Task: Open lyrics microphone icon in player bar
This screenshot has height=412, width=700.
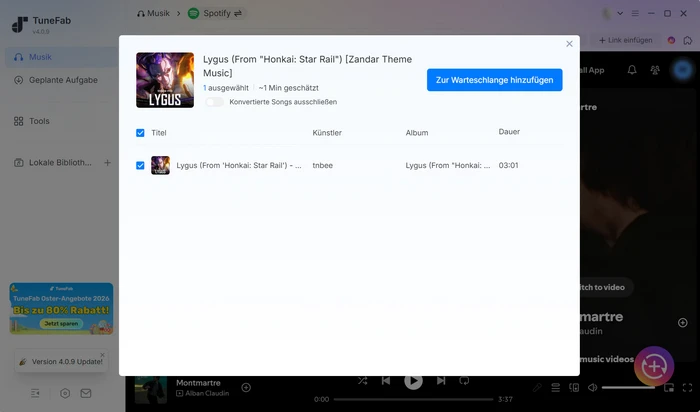Action: [537, 387]
